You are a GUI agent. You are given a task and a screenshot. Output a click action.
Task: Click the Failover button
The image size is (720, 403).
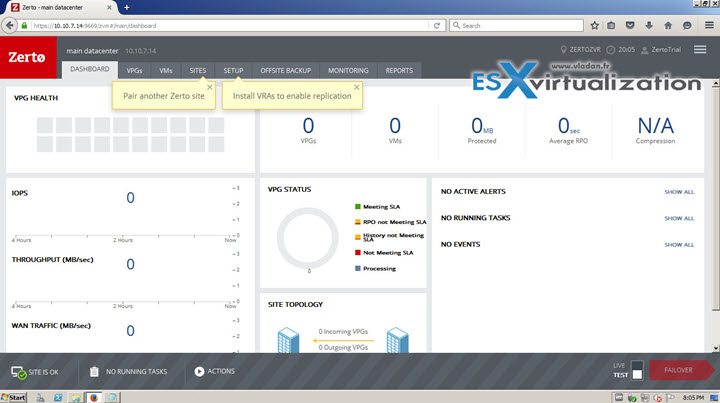pos(681,370)
